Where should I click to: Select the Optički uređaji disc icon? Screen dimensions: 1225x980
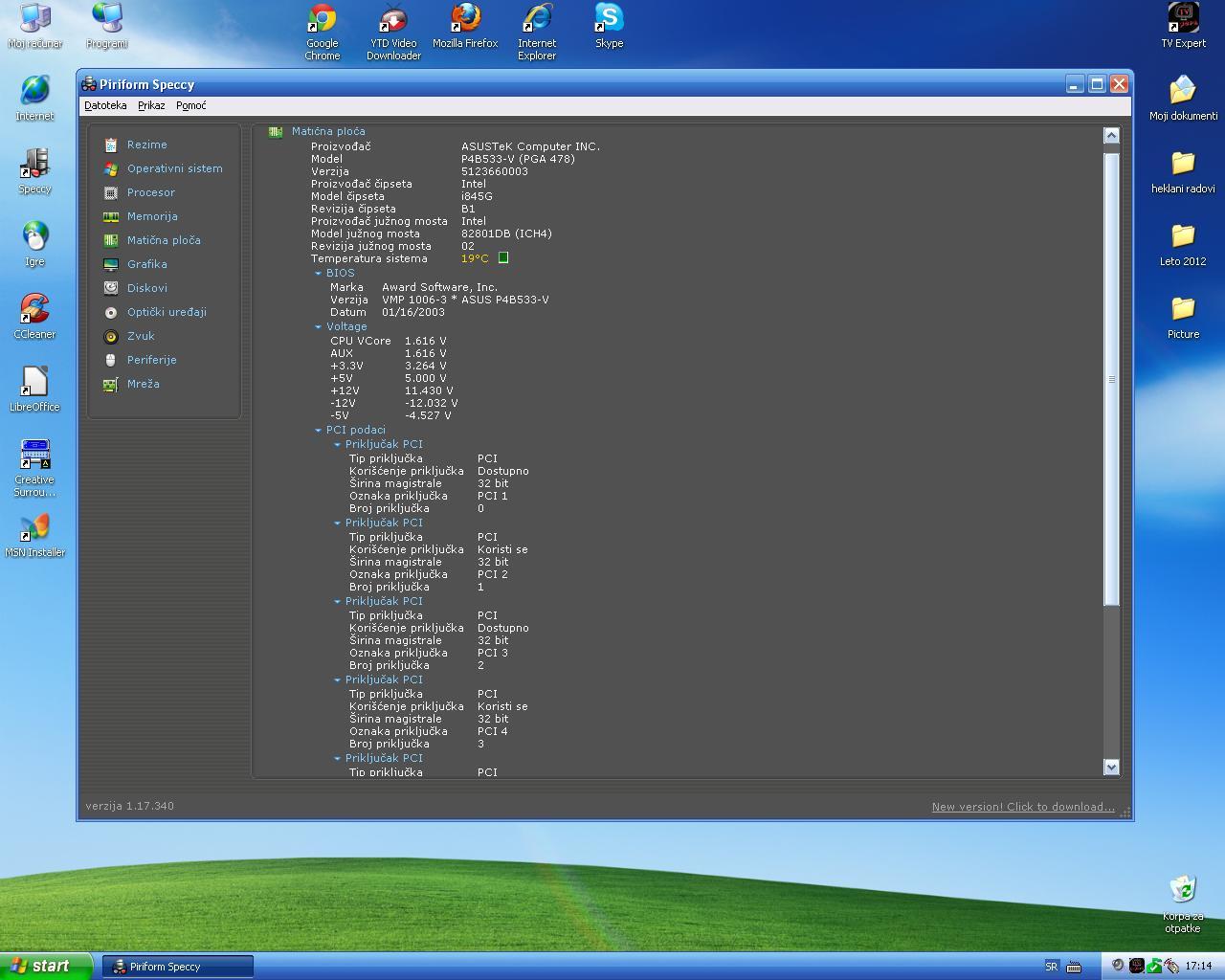pos(111,312)
